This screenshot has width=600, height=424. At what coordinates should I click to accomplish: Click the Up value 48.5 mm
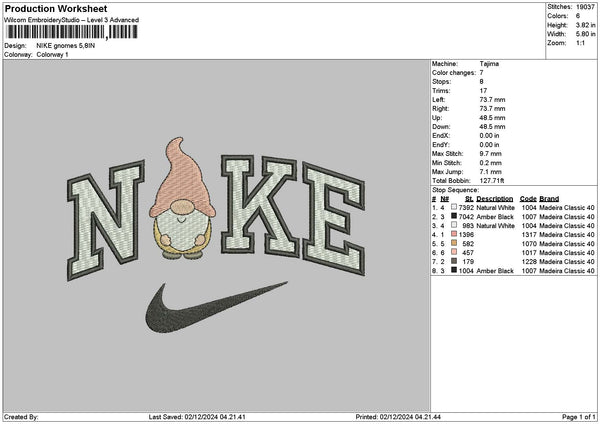tap(492, 118)
